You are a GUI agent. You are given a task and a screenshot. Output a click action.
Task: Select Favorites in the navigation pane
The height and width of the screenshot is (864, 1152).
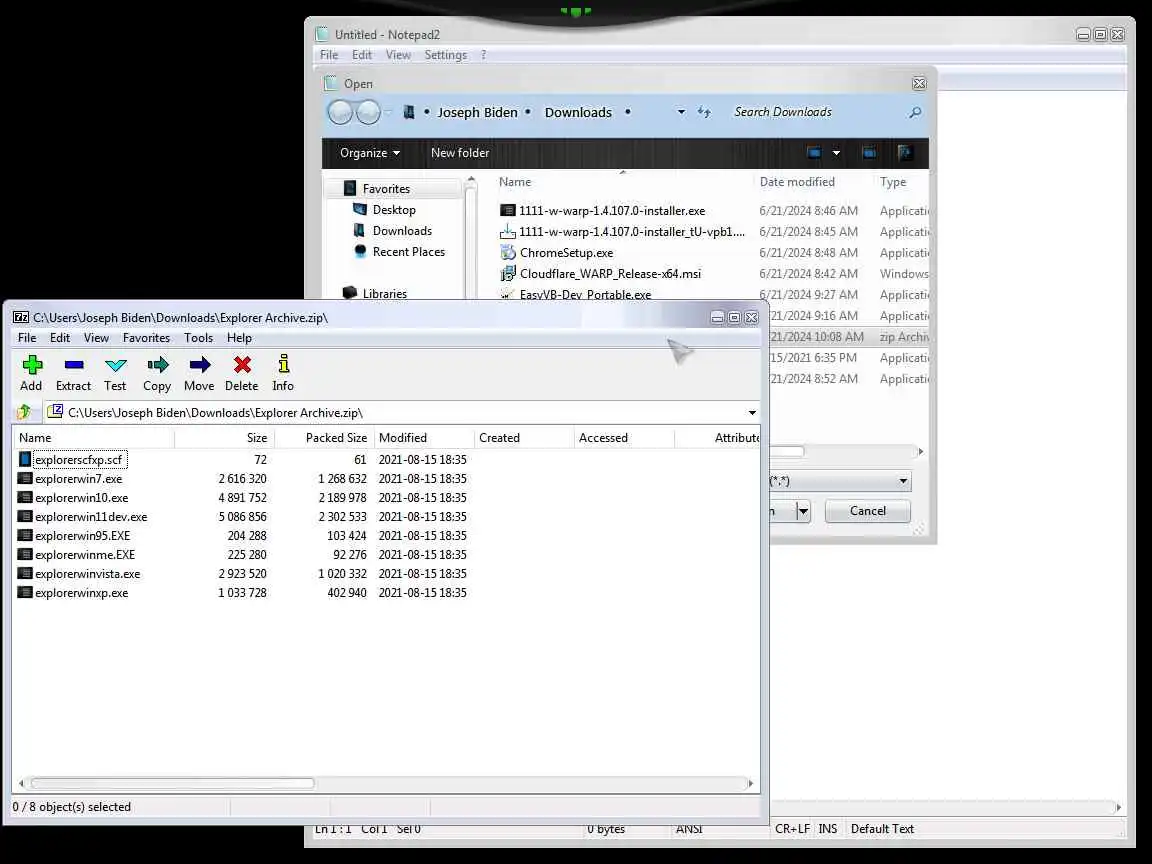386,189
